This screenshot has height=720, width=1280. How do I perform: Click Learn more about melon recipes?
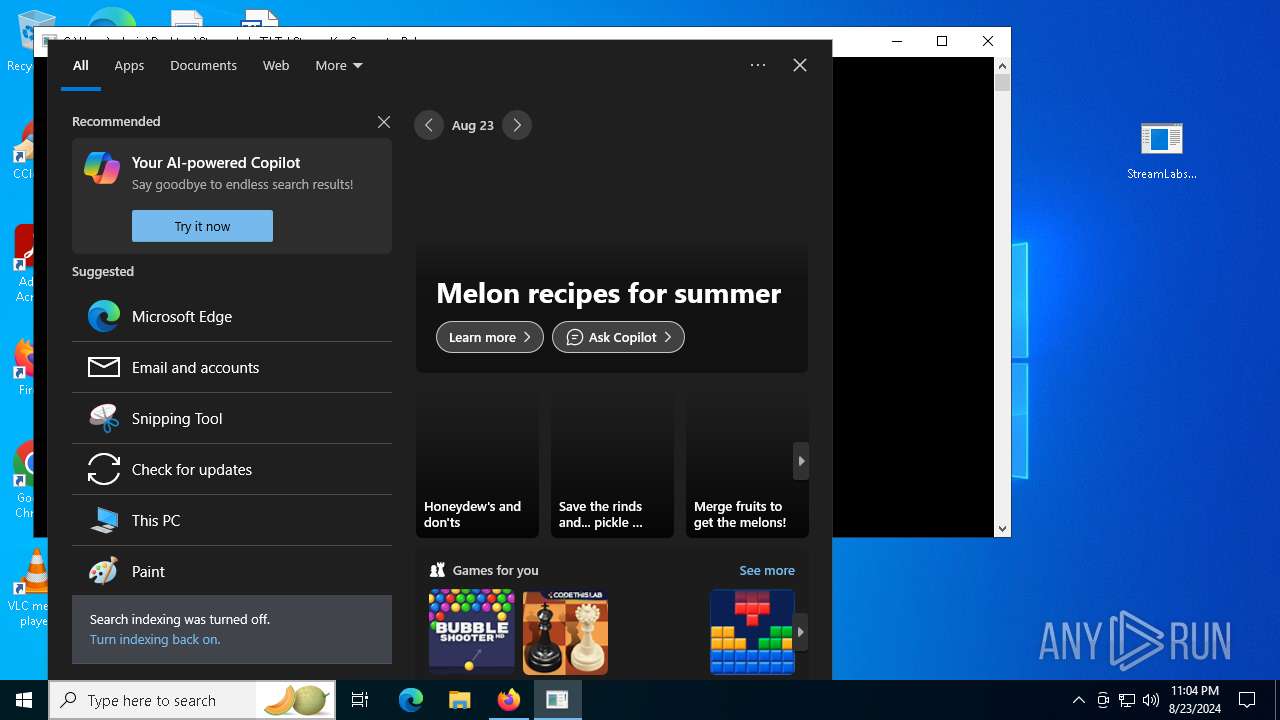tap(490, 337)
